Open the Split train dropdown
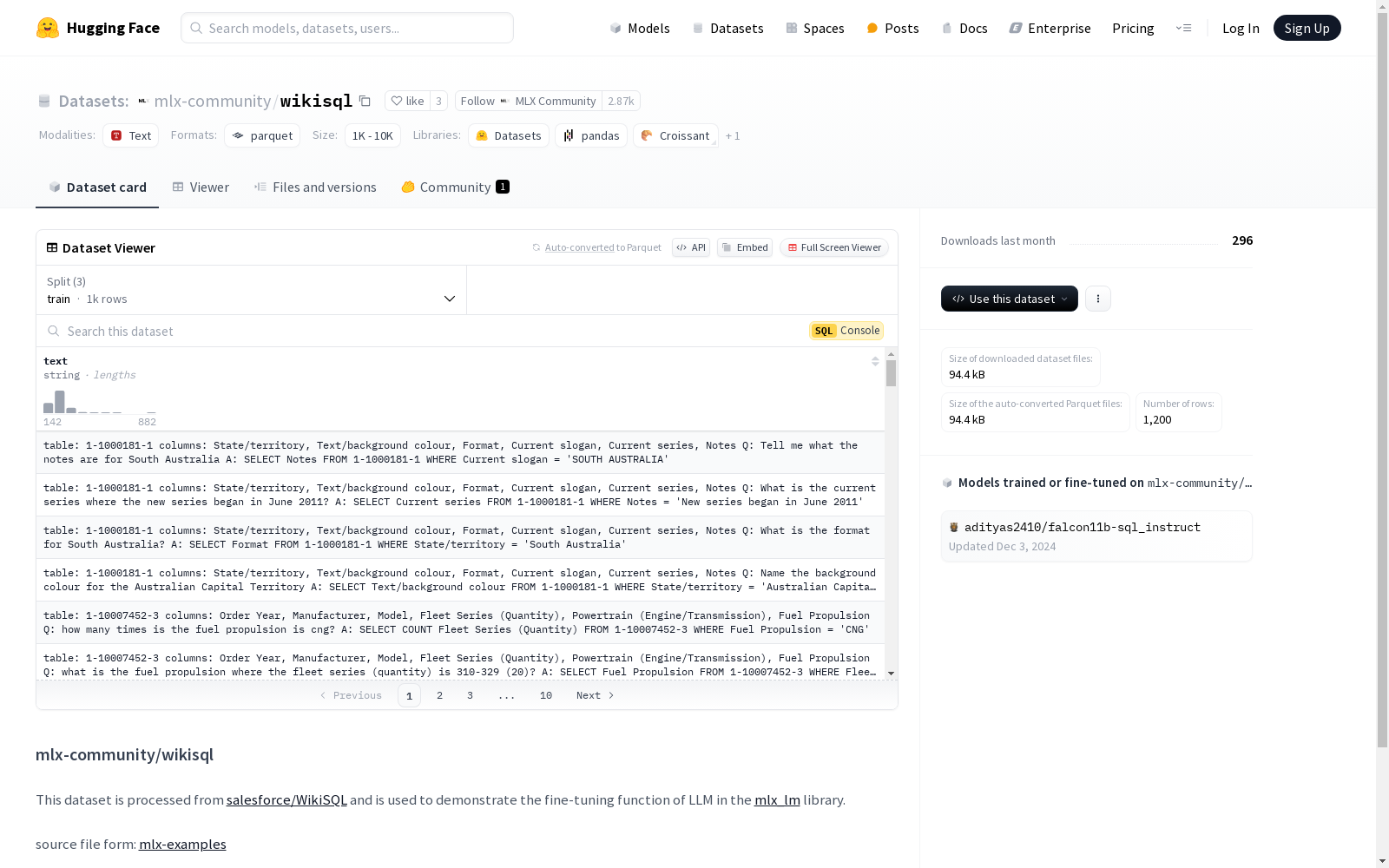 [252, 290]
